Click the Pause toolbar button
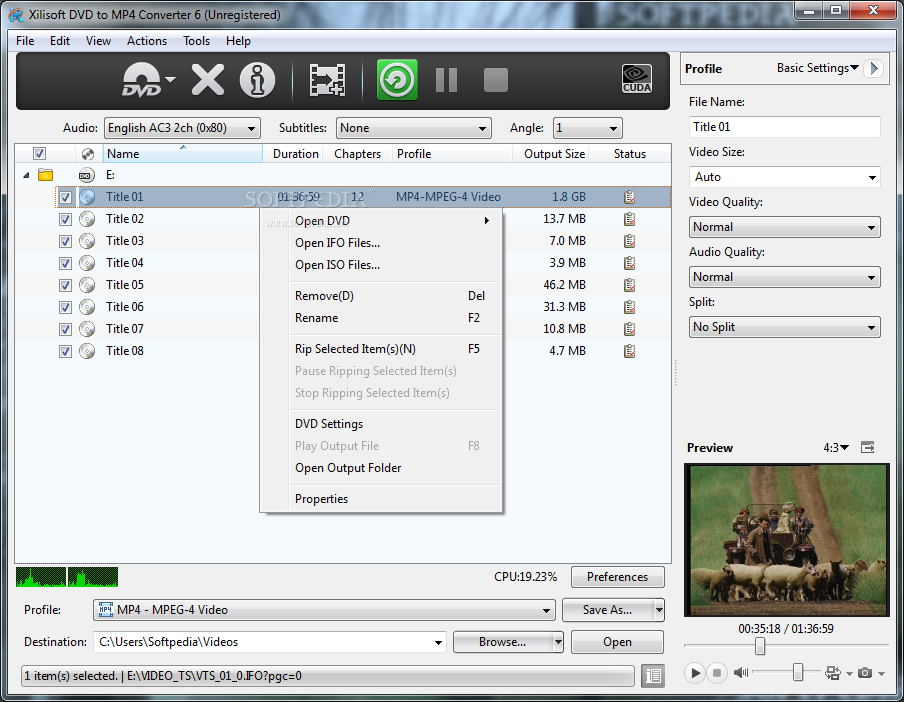 pyautogui.click(x=446, y=80)
